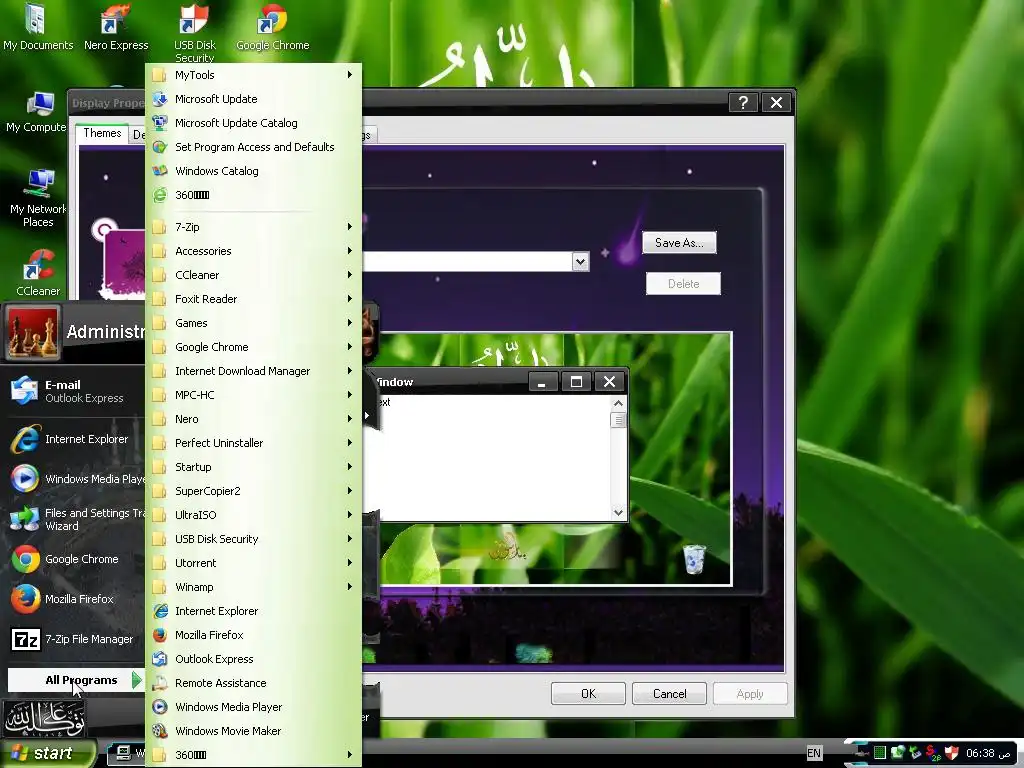Click preview window scrollbar up arrow

click(618, 404)
